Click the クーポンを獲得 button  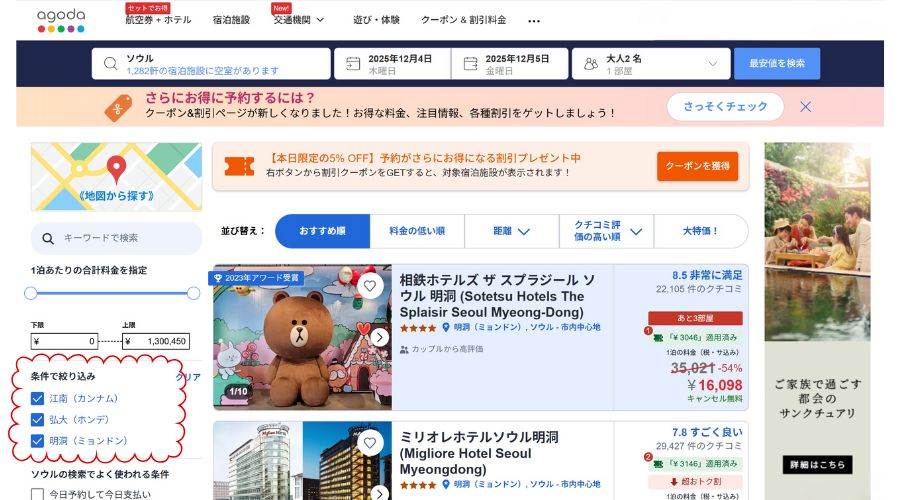(x=697, y=166)
